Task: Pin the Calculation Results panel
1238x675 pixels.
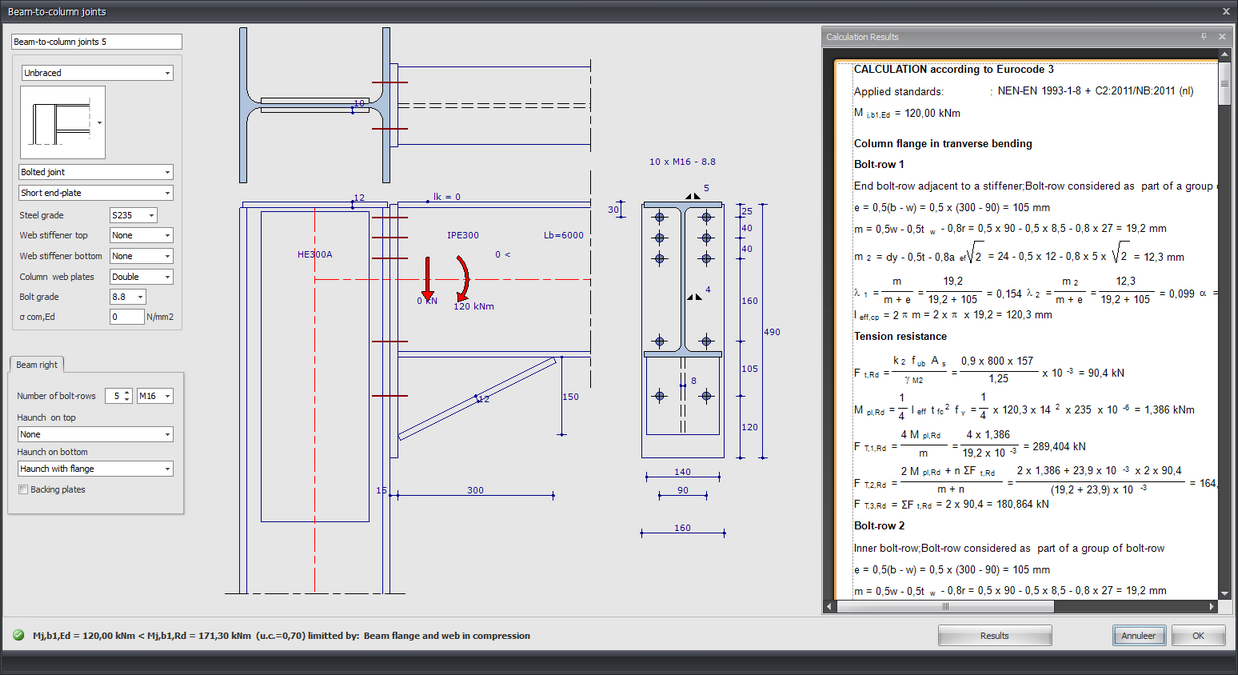Action: 1205,36
